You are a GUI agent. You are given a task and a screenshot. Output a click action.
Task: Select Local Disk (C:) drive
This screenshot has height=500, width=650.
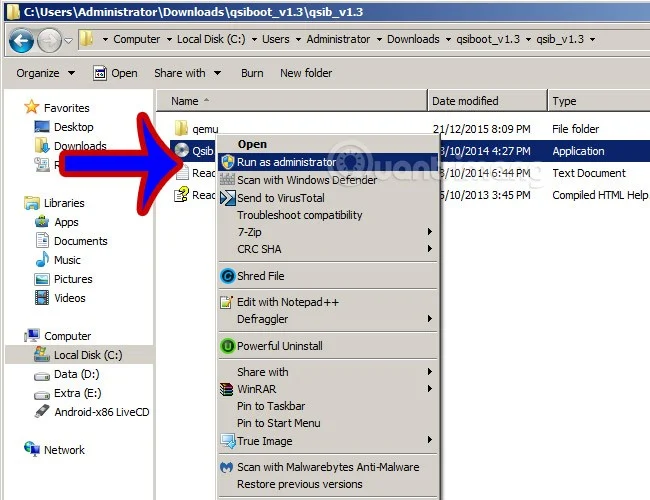(80, 355)
